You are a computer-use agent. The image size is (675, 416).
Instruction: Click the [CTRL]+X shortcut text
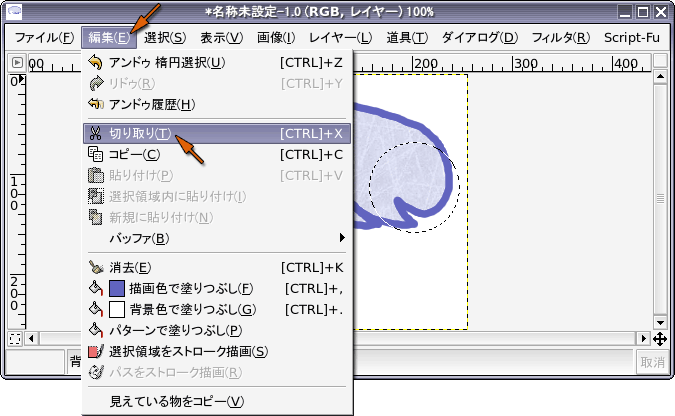[311, 133]
